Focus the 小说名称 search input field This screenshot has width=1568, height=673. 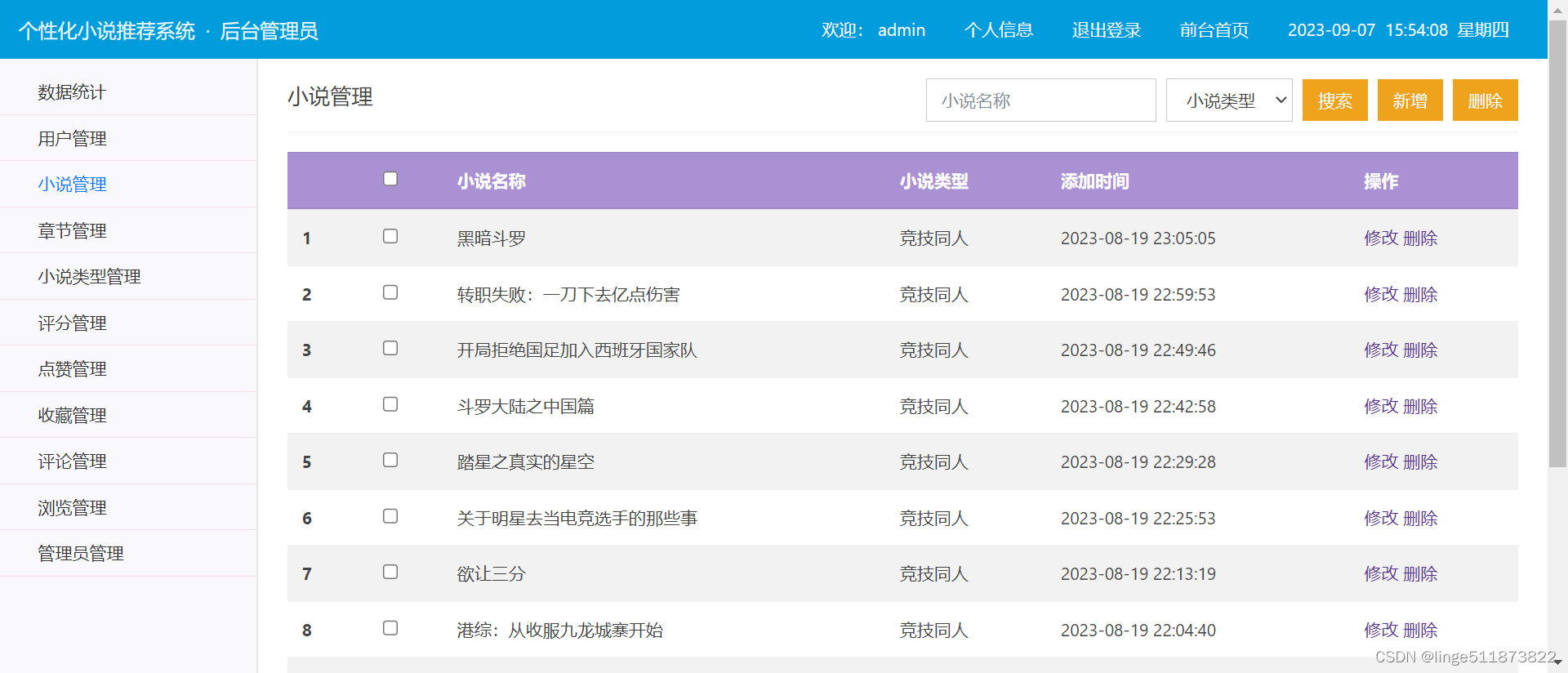(1041, 100)
